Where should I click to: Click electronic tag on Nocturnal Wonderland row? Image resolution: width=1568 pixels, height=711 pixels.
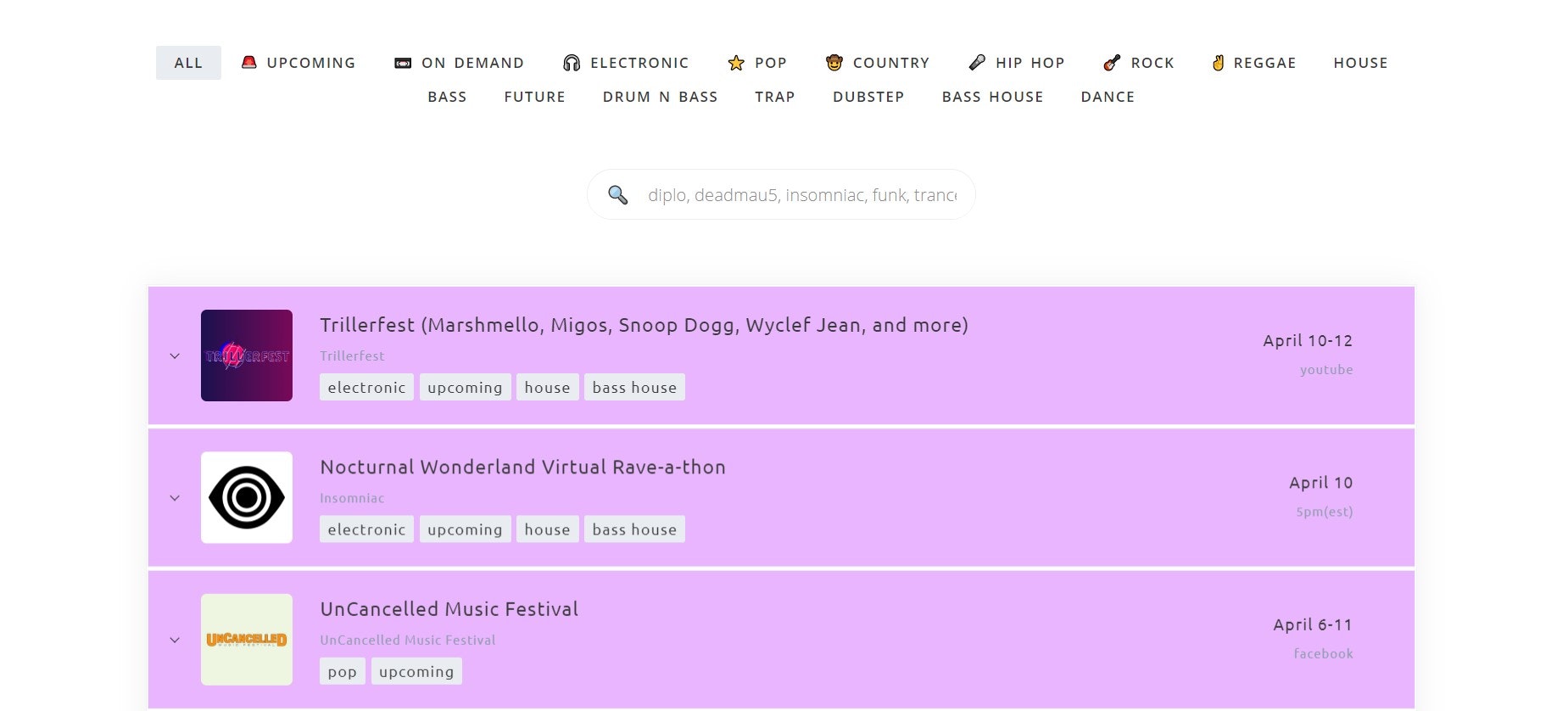tap(366, 529)
